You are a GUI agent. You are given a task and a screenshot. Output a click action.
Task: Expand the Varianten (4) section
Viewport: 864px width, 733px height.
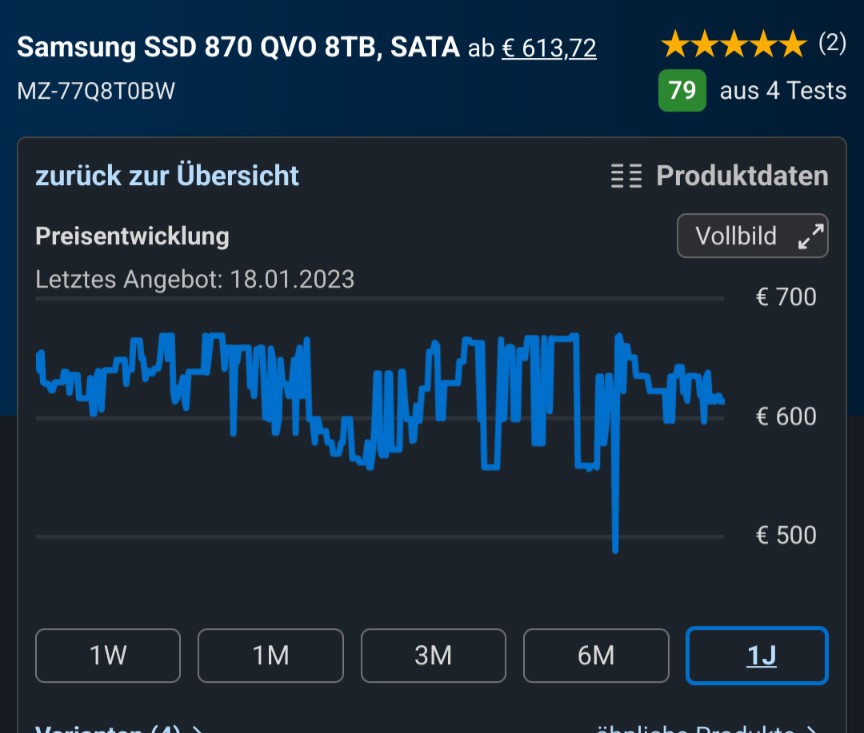[120, 728]
